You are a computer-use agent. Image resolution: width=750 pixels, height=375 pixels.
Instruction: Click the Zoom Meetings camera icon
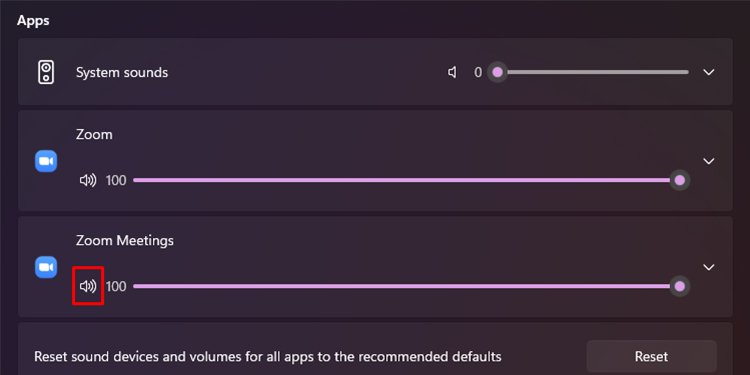tap(46, 267)
